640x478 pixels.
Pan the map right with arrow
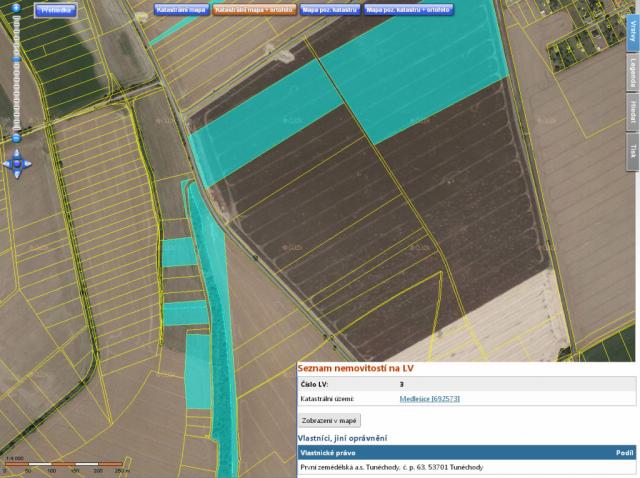[28, 163]
